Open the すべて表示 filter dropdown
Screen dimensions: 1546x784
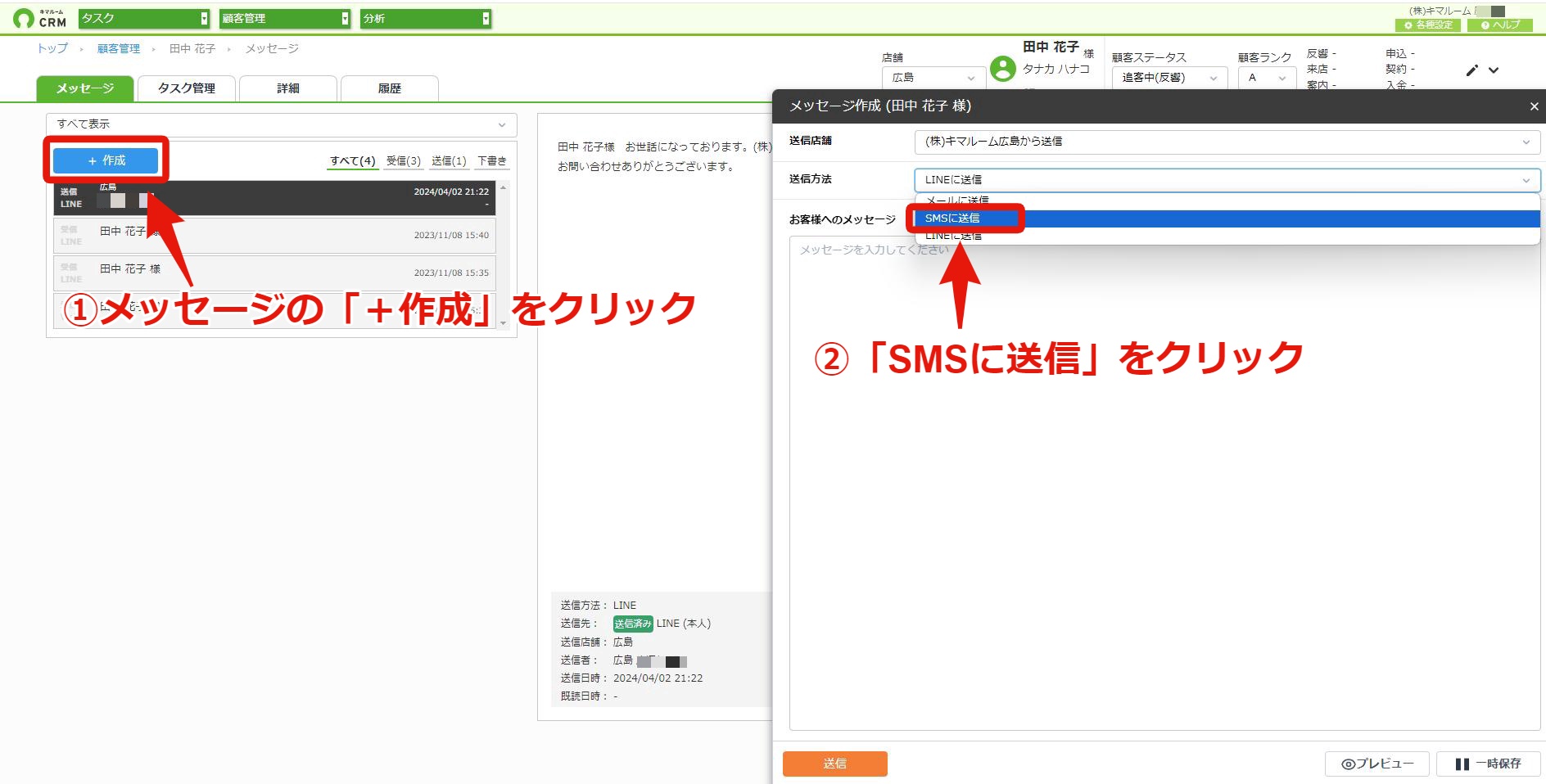281,124
